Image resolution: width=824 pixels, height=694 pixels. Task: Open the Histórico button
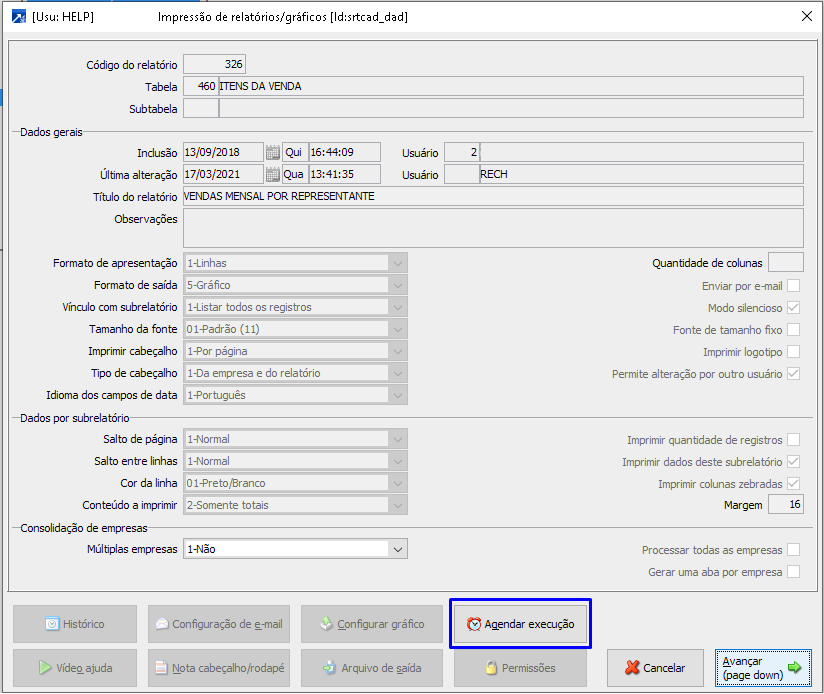pos(75,624)
